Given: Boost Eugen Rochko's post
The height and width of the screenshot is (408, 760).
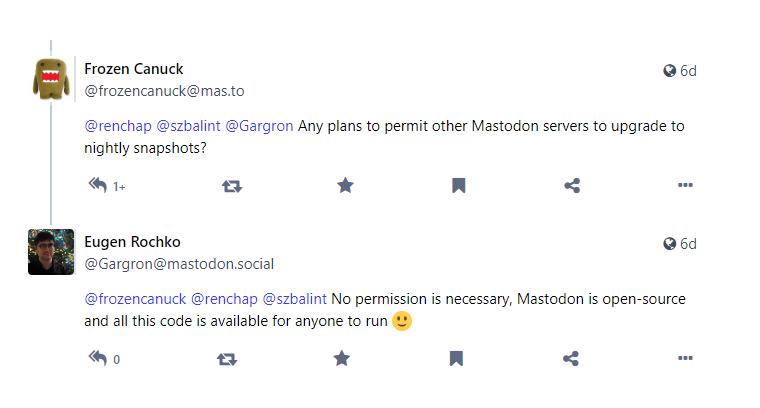Looking at the screenshot, I should (x=227, y=359).
